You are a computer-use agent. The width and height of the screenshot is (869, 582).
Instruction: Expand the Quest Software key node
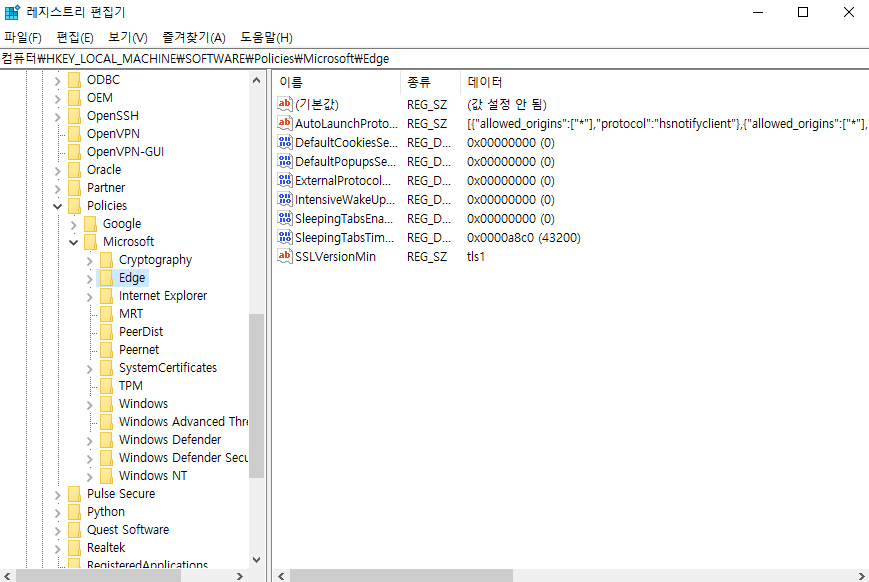pos(57,530)
